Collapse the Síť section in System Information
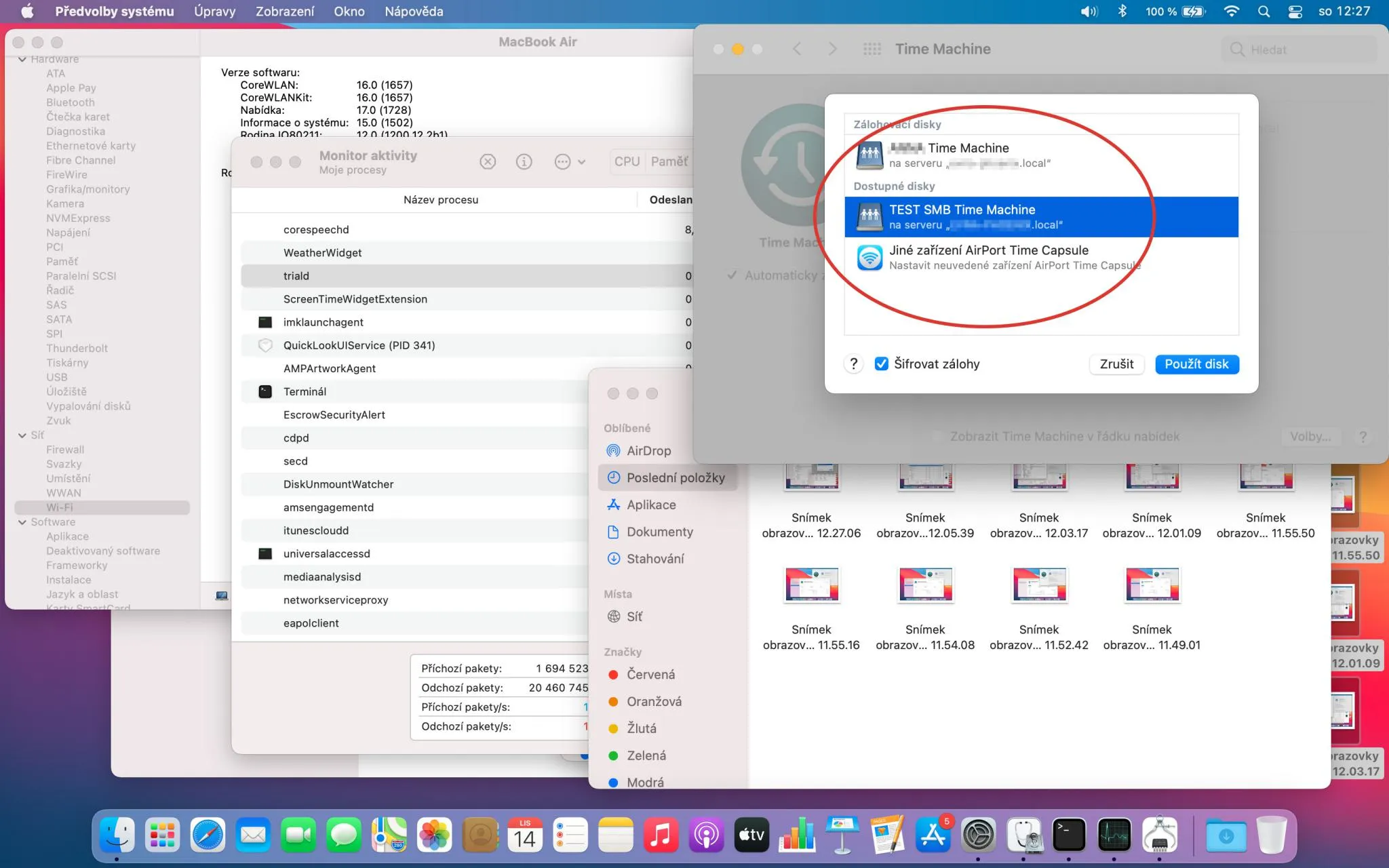Screen dimensions: 1389x868 [22, 435]
